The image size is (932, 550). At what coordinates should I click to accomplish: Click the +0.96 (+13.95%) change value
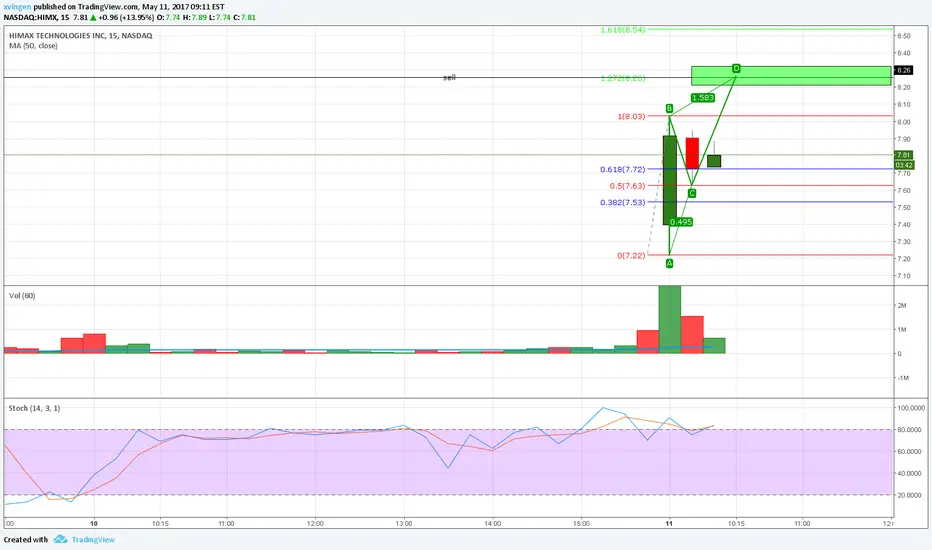tap(127, 17)
